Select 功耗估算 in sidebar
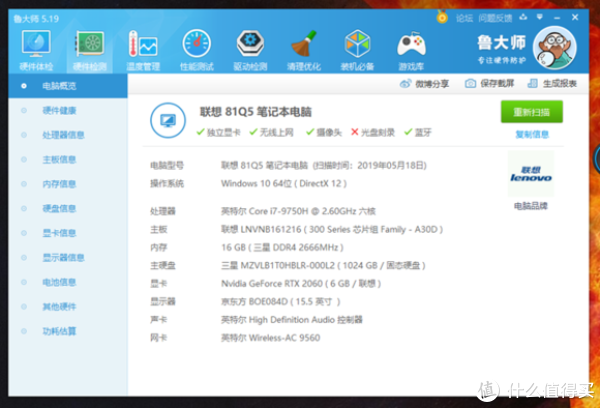Screen dimensions: 600x408 68,331
